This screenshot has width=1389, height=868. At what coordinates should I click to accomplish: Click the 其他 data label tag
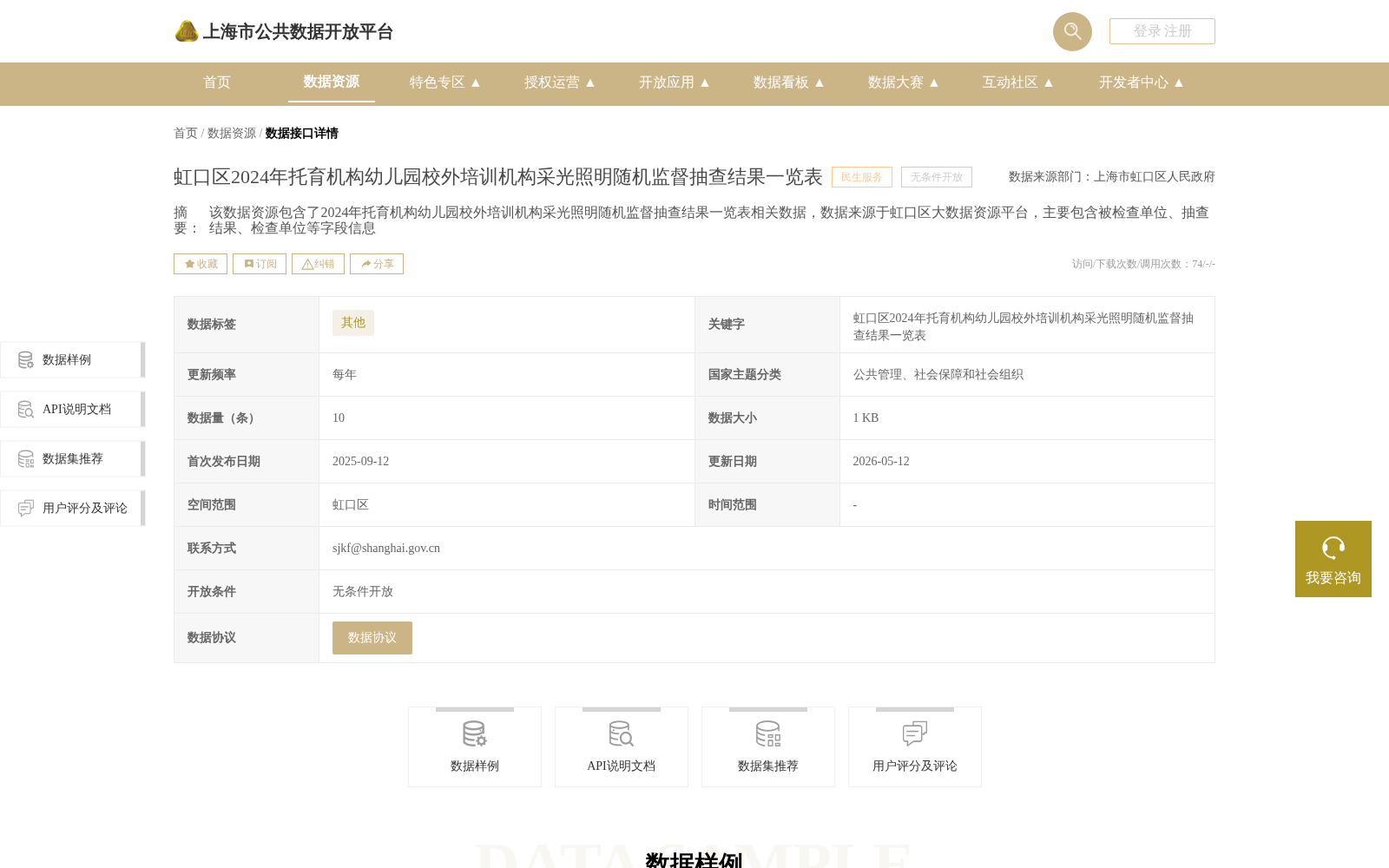click(353, 323)
